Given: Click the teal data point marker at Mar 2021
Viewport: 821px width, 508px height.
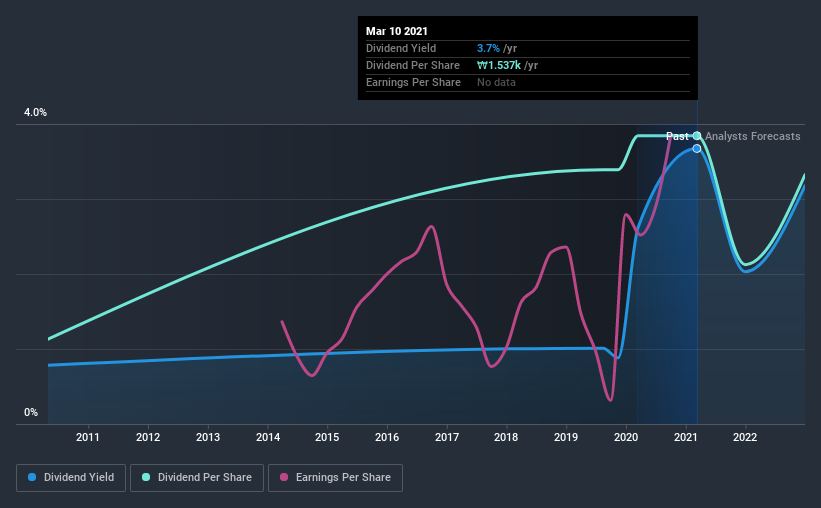Looking at the screenshot, I should coord(697,136).
